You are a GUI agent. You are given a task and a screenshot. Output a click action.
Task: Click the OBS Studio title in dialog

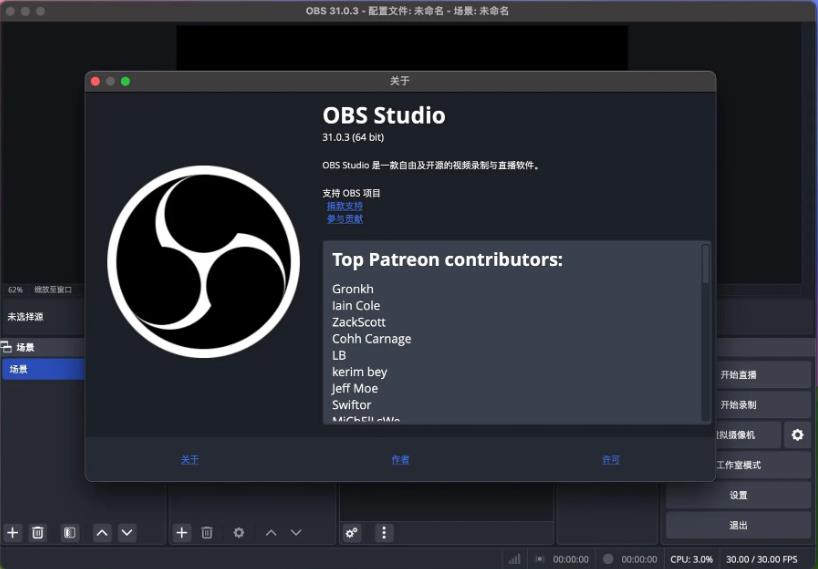click(x=384, y=115)
